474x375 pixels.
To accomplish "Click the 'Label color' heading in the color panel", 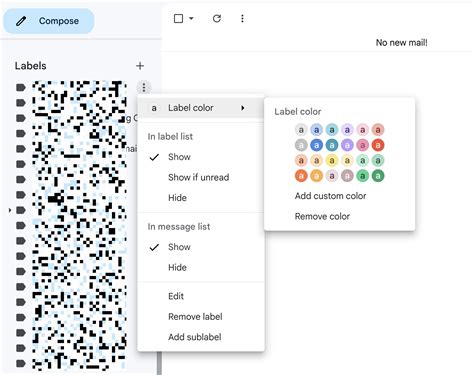I will tap(298, 112).
